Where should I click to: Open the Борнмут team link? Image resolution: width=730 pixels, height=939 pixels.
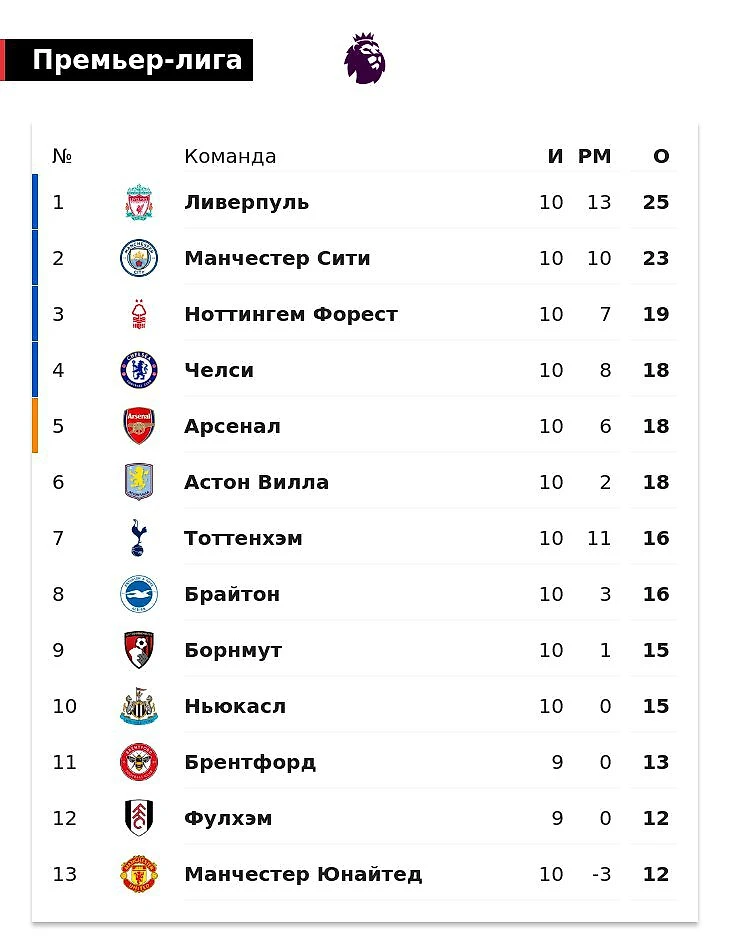pos(233,650)
